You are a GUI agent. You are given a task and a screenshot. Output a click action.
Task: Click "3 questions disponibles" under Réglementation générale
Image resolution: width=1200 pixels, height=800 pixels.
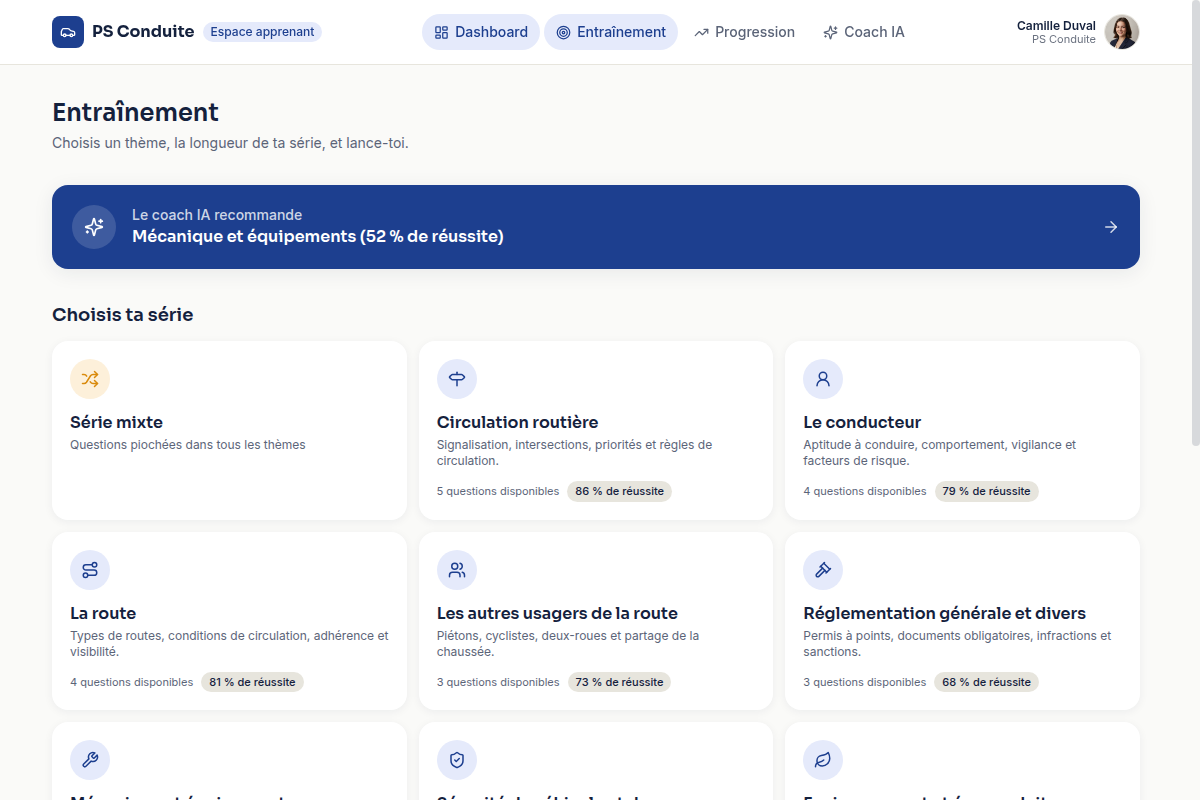click(865, 682)
